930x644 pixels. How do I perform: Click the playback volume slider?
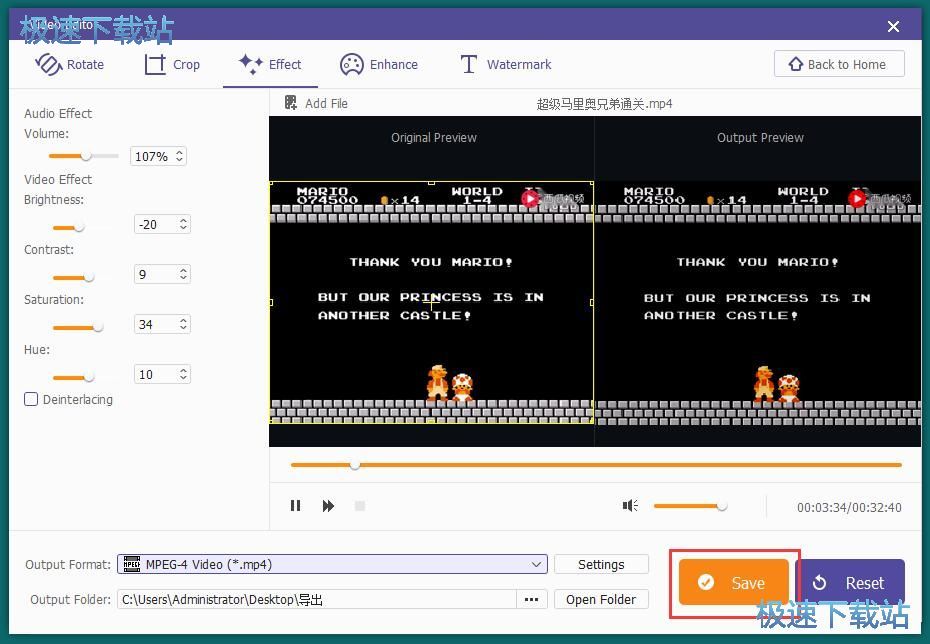(x=690, y=506)
